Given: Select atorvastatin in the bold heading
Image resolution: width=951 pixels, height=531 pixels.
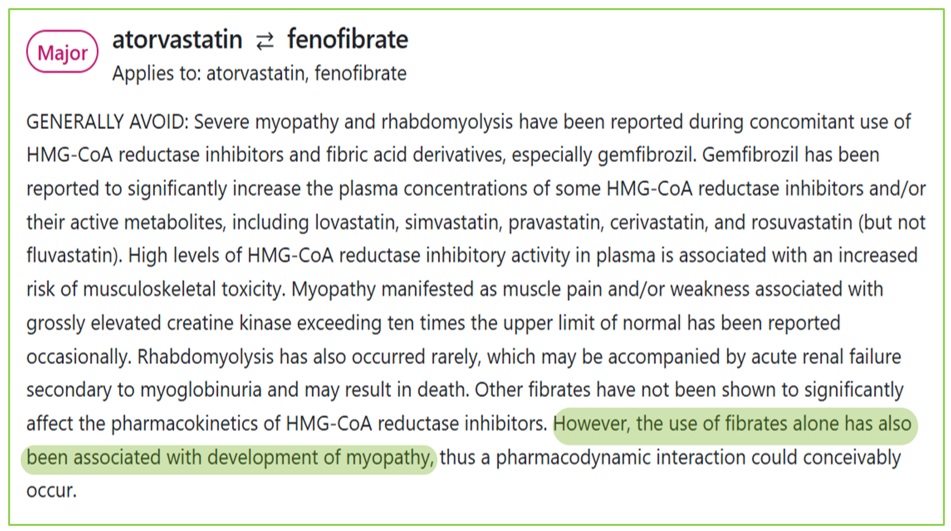Looking at the screenshot, I should coord(177,40).
